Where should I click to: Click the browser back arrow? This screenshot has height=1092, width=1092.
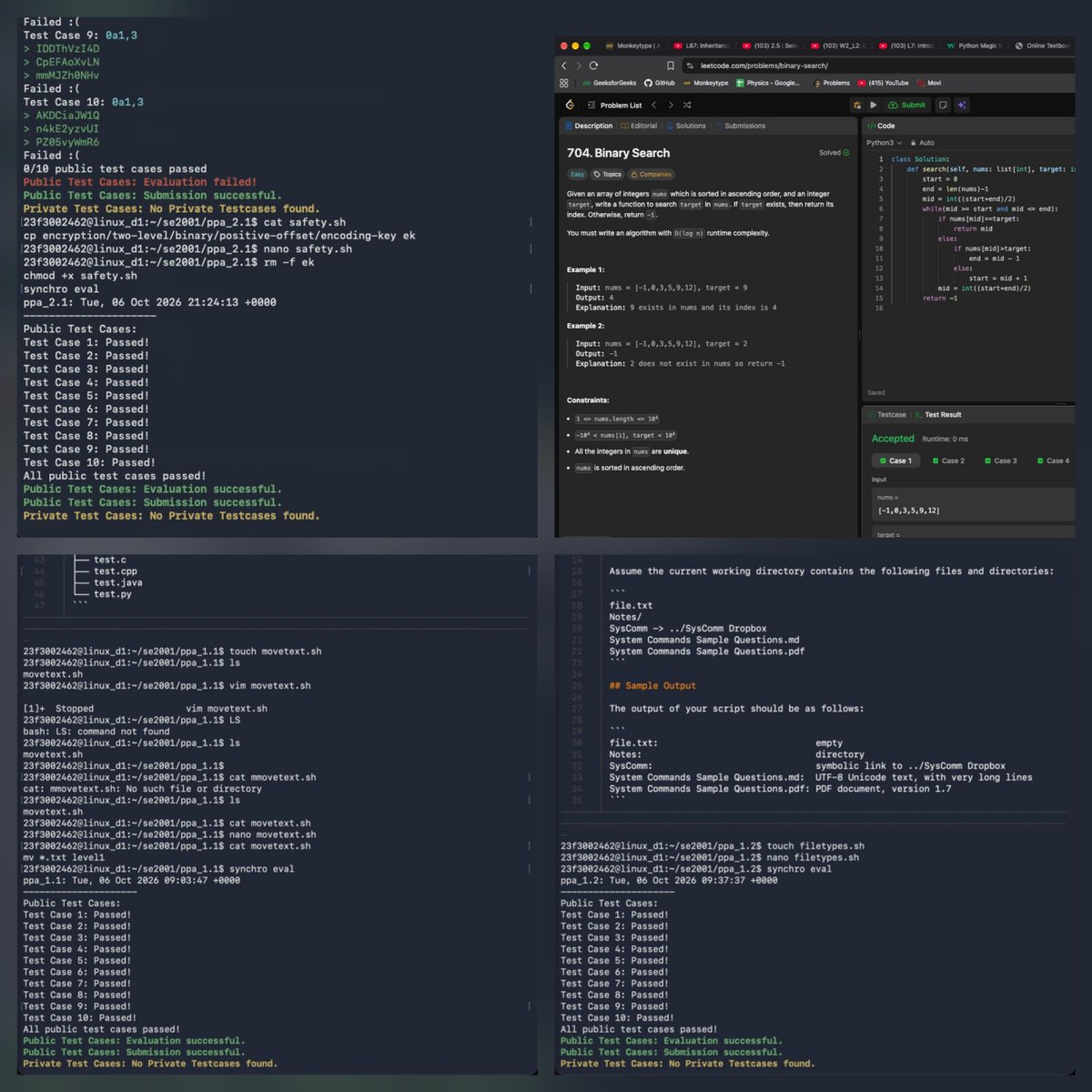pyautogui.click(x=564, y=66)
